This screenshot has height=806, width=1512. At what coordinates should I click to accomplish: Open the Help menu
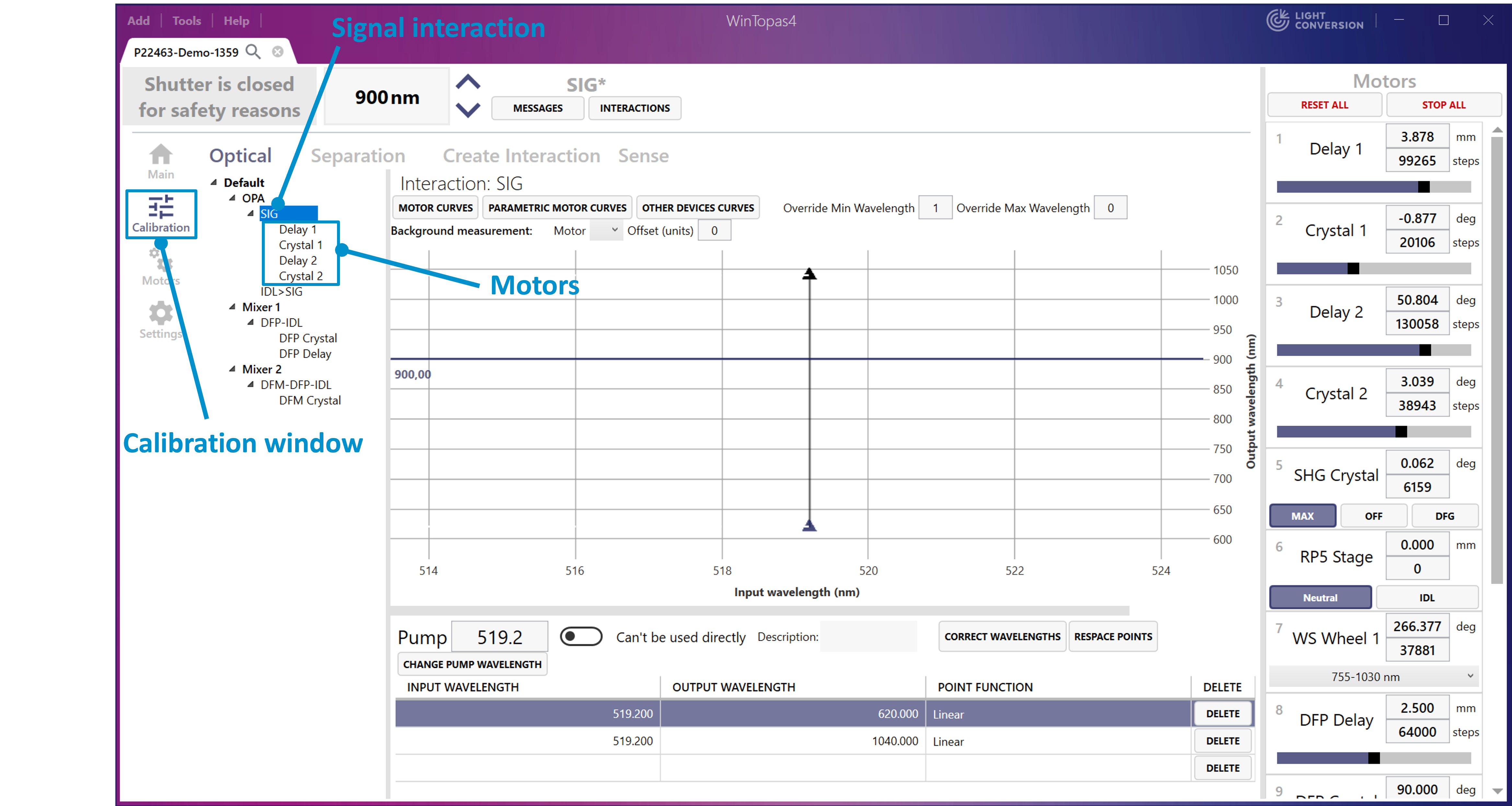(236, 20)
